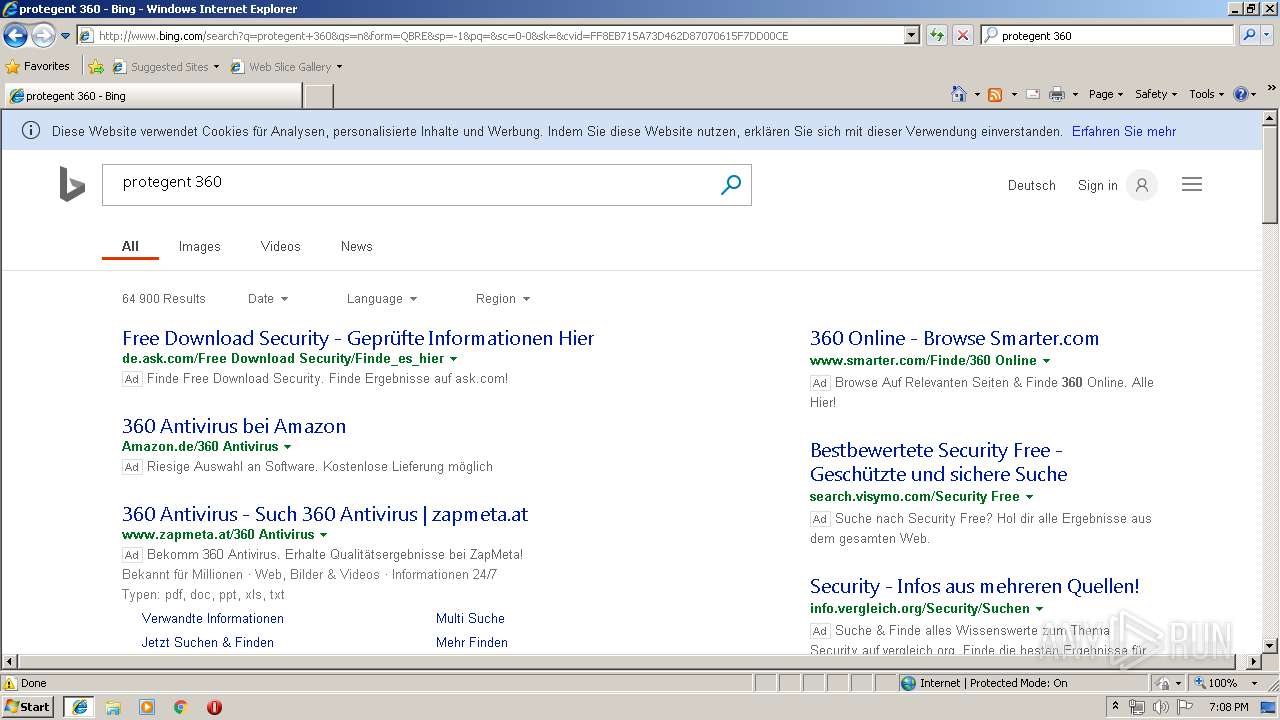Click the Bing logo icon
This screenshot has height=720, width=1280.
tap(72, 185)
